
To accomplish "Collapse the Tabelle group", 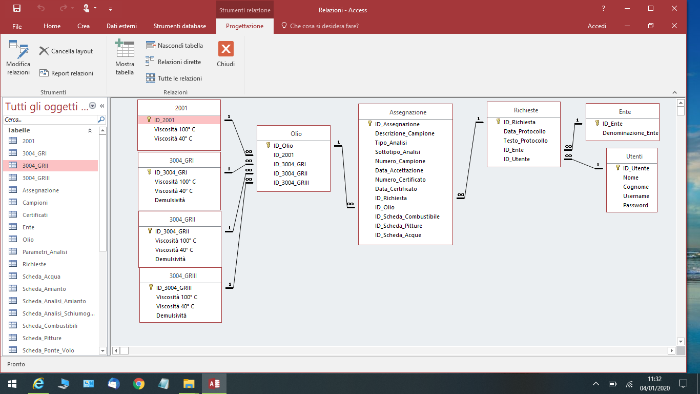I will click(90, 130).
